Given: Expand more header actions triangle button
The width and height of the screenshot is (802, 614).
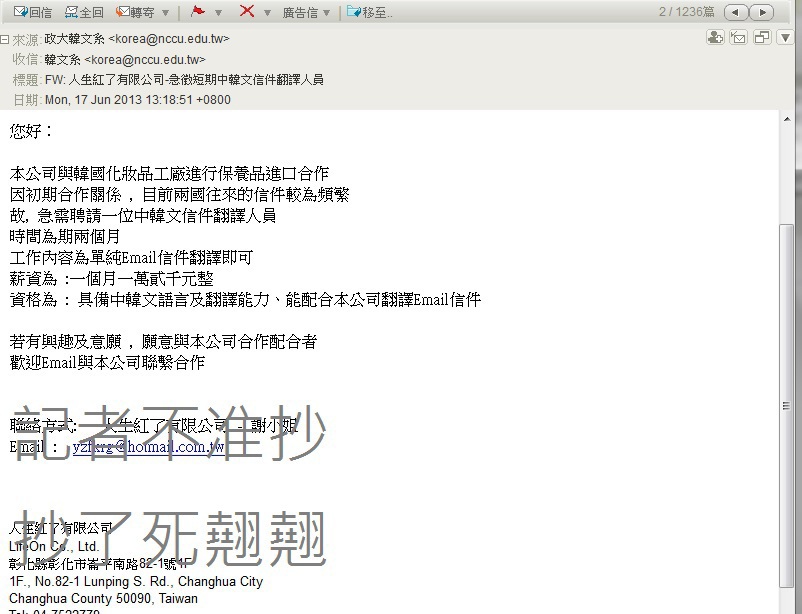Looking at the screenshot, I should (785, 37).
